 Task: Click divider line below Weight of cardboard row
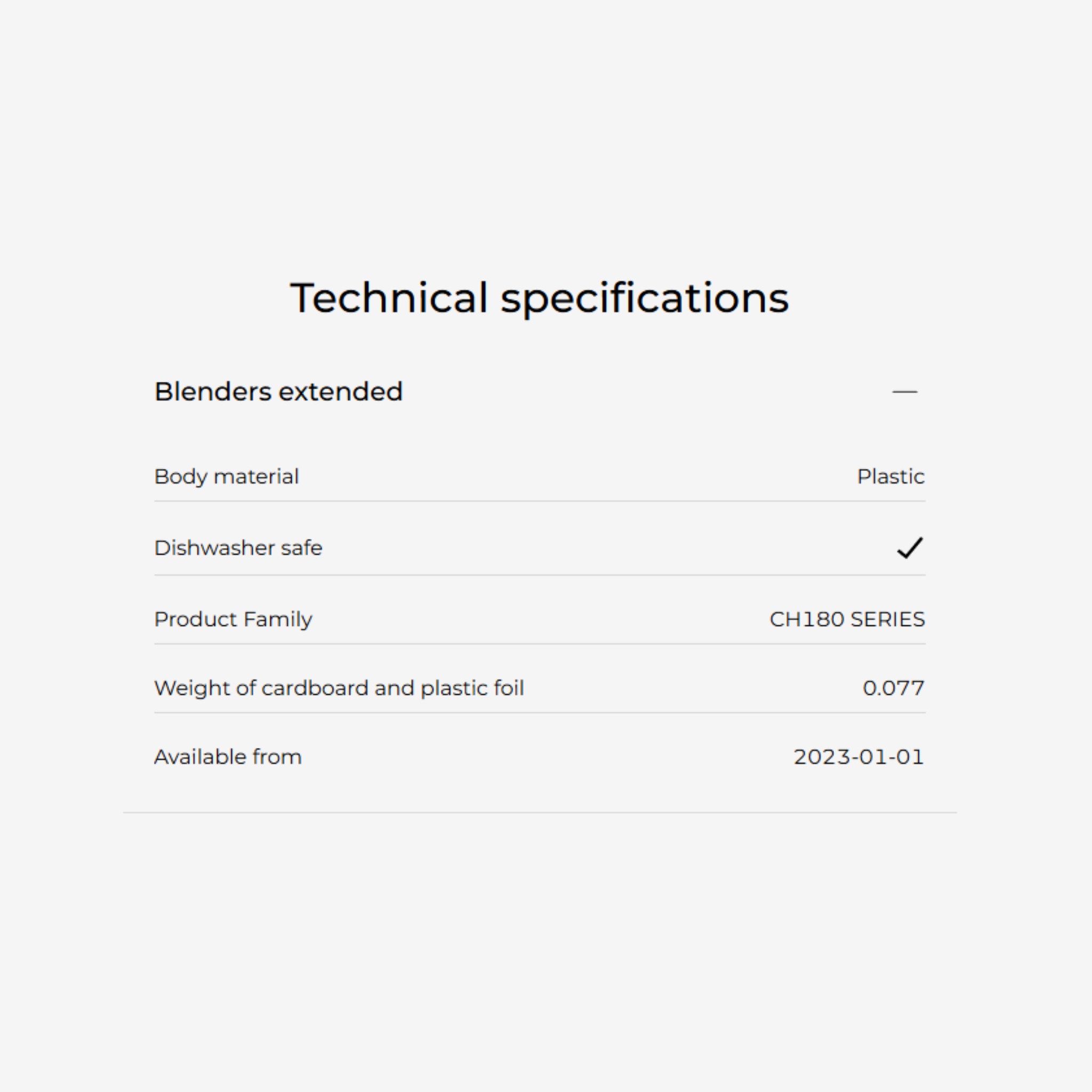(x=540, y=713)
